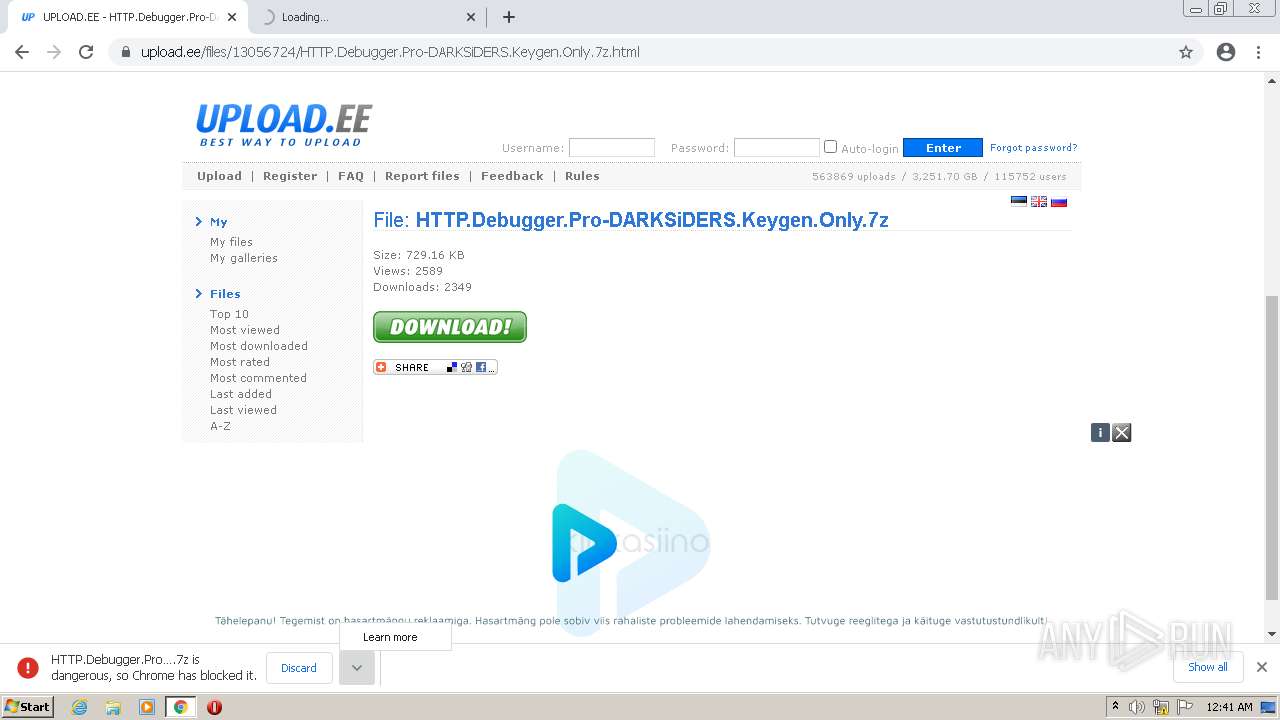This screenshot has height=720, width=1280.
Task: Open the Chrome three-dot menu
Action: pyautogui.click(x=1258, y=52)
